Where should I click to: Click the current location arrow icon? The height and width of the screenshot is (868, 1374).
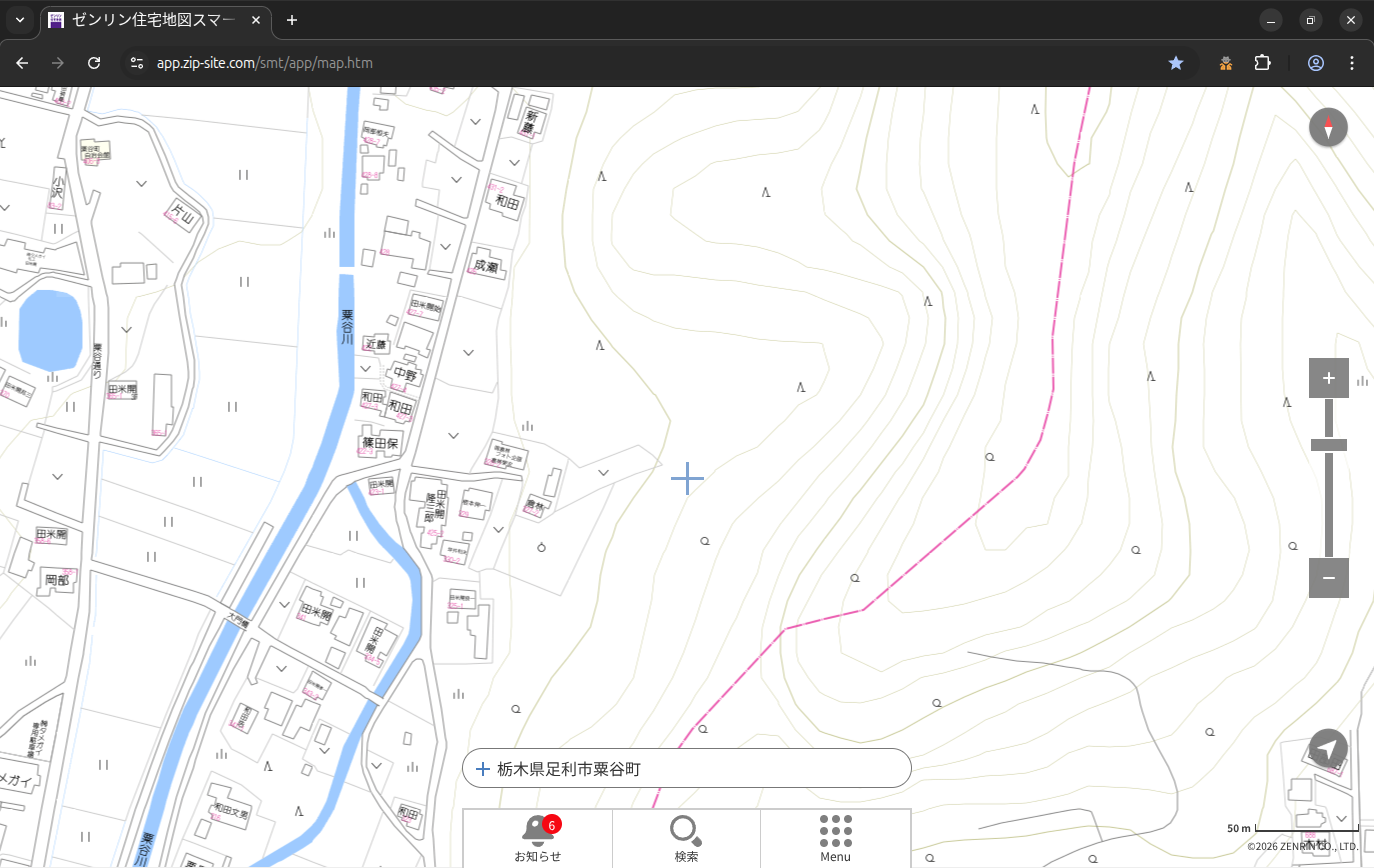tap(1328, 748)
